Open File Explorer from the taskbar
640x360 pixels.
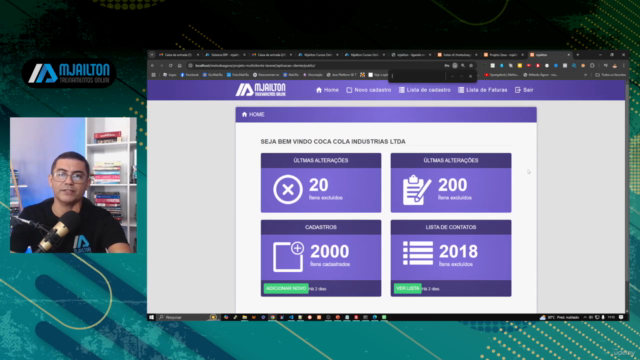(244, 317)
